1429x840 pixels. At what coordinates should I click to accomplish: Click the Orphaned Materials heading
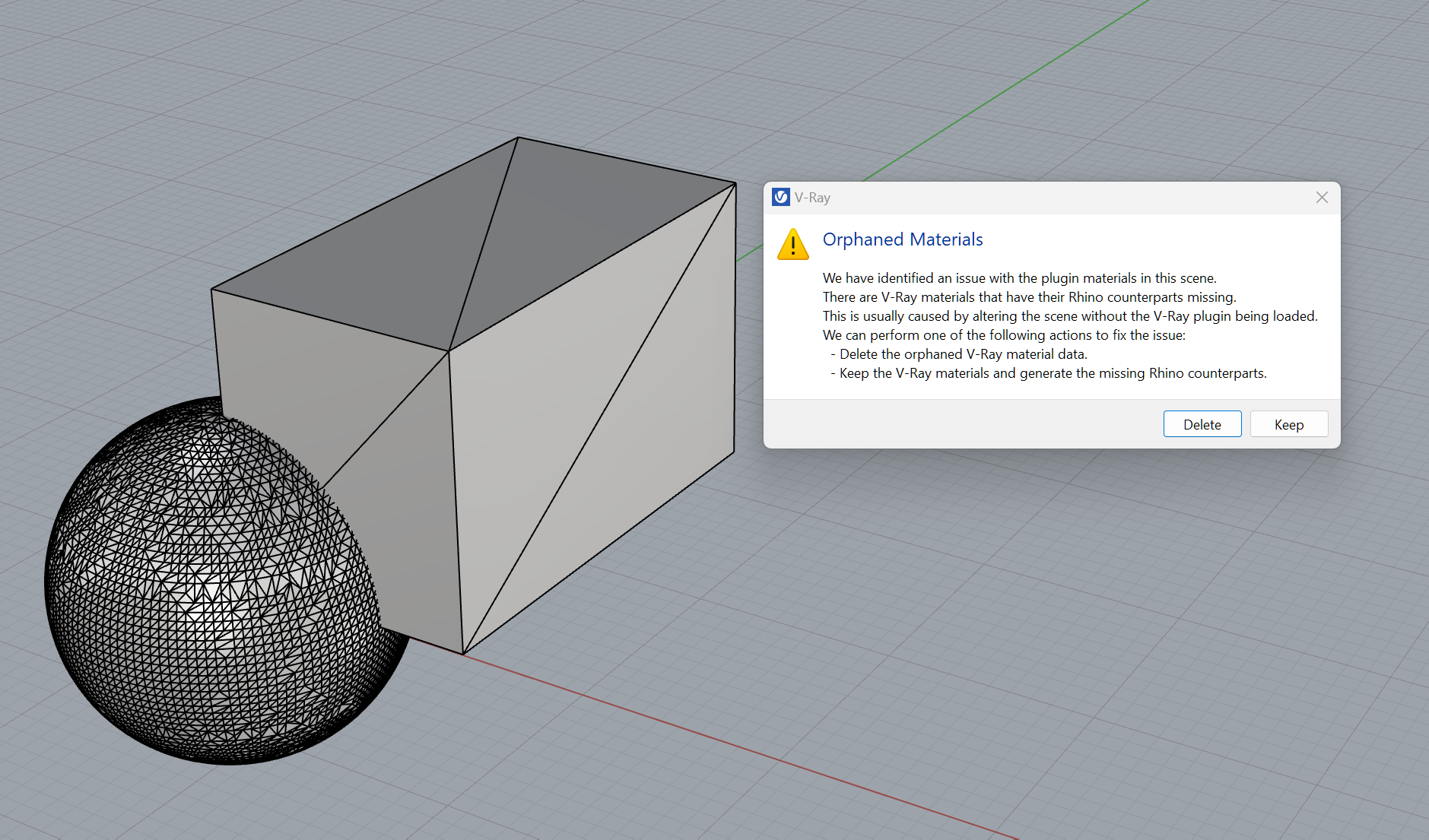[903, 239]
